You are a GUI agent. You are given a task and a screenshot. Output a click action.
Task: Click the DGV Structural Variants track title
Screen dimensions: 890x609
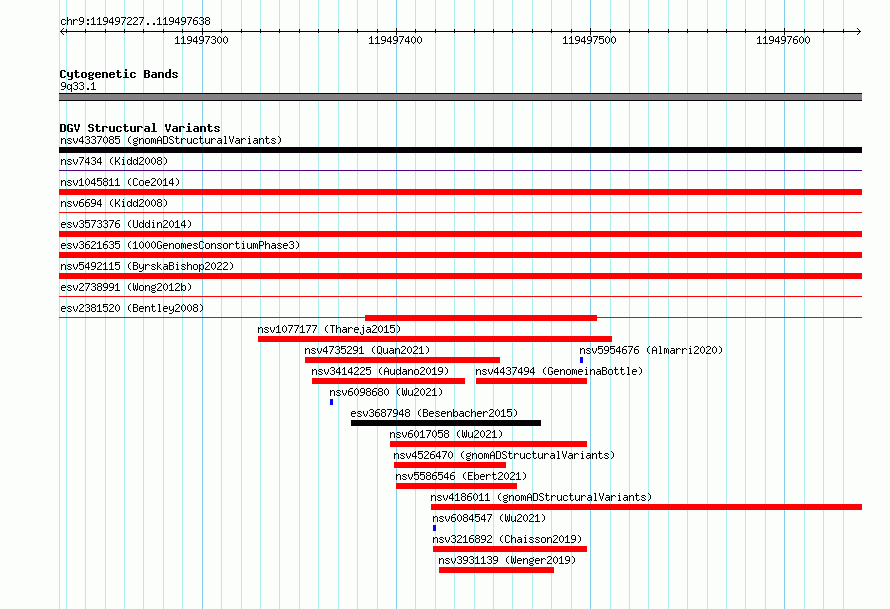140,128
